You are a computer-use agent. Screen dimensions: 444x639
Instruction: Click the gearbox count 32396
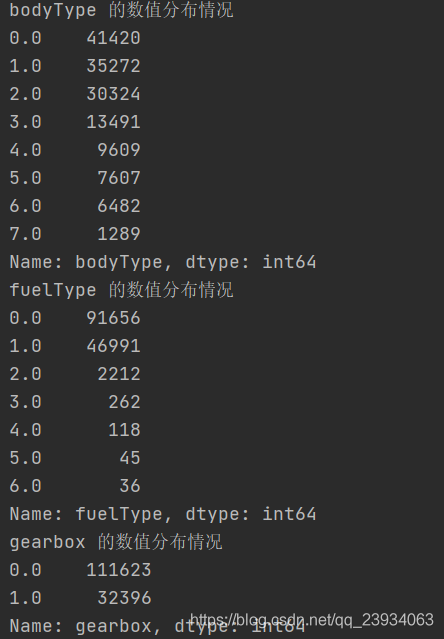pos(125,598)
